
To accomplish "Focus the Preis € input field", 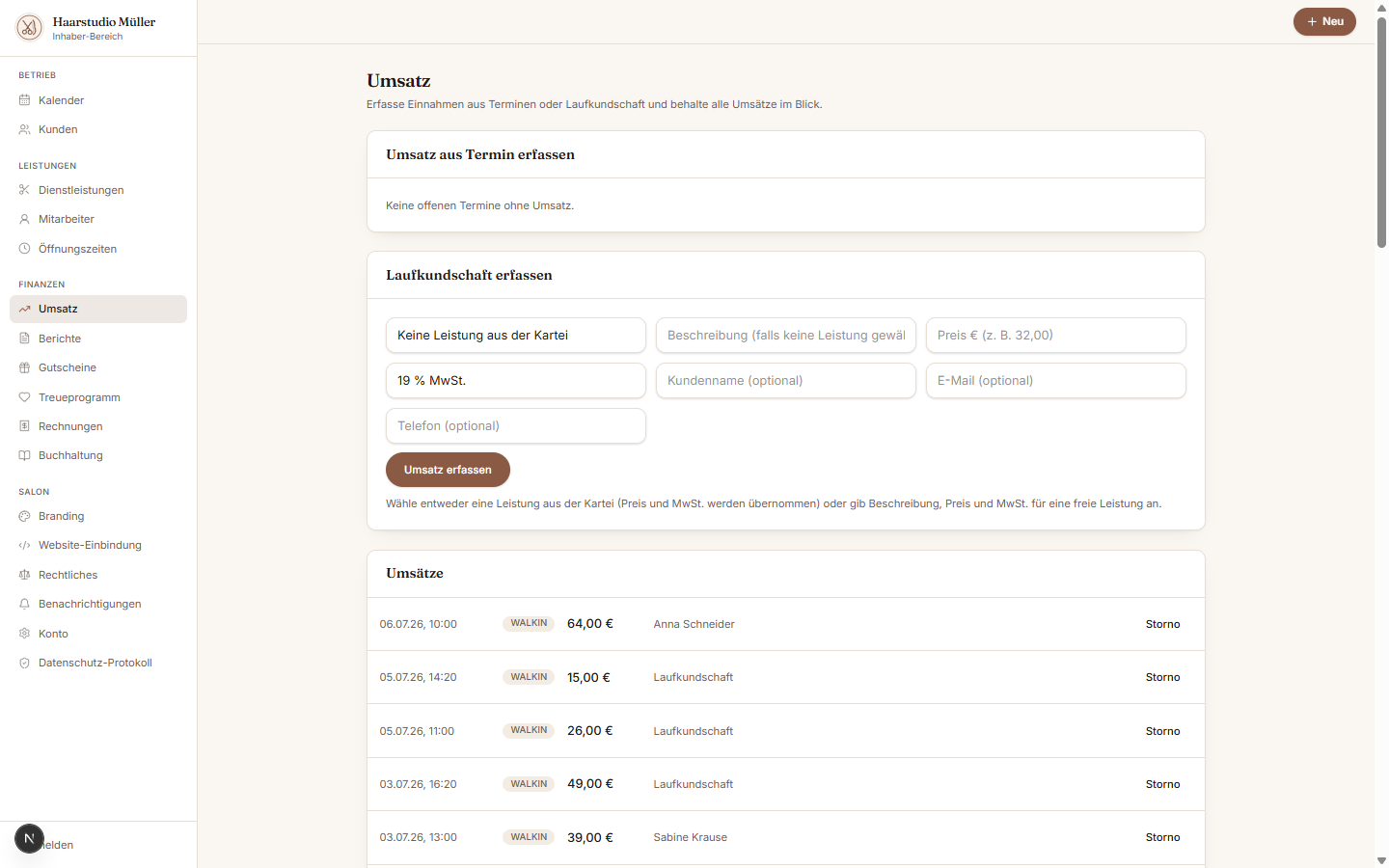I will point(1056,336).
